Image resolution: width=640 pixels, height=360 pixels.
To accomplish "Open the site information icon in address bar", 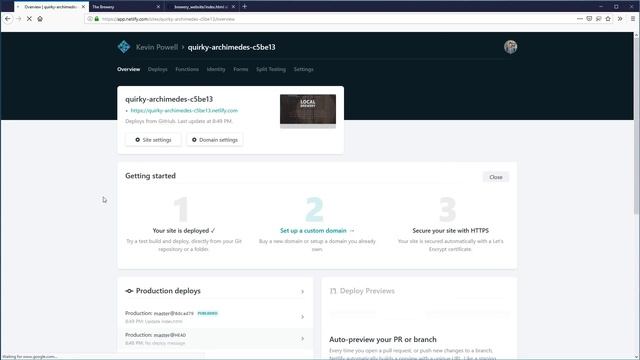I will (90, 19).
